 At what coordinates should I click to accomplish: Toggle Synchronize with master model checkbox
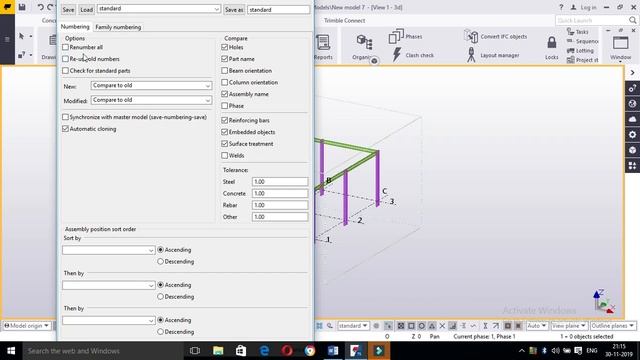(x=65, y=117)
